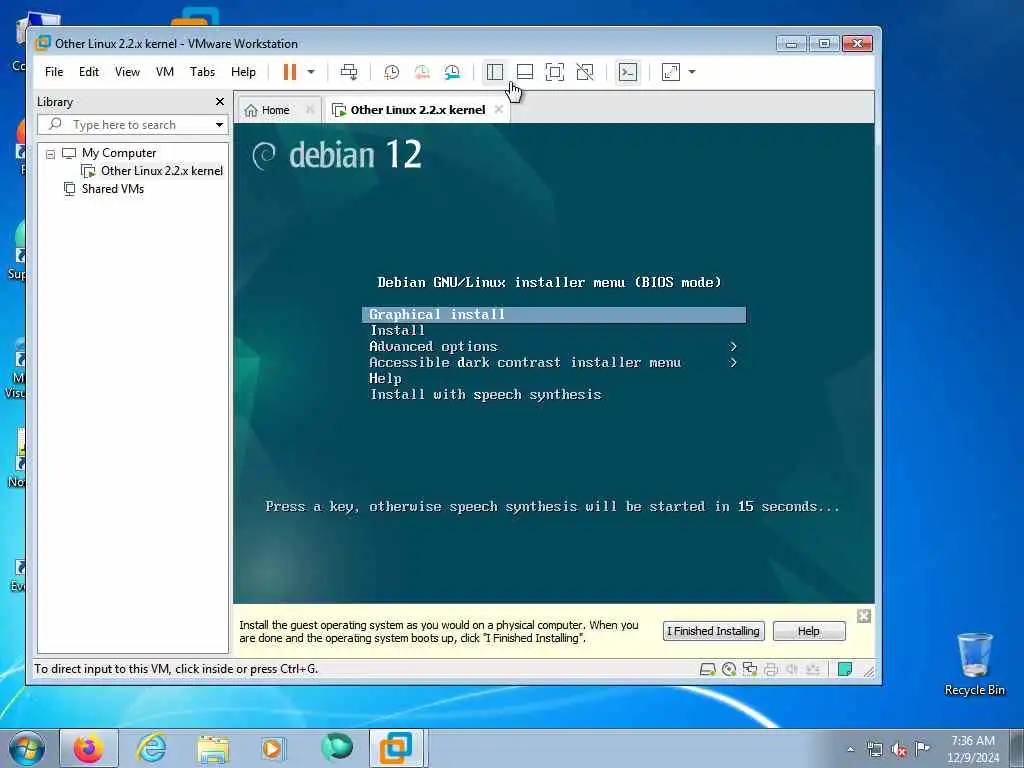The image size is (1024, 768).
Task: Dismiss the install hint bar
Action: click(x=863, y=616)
